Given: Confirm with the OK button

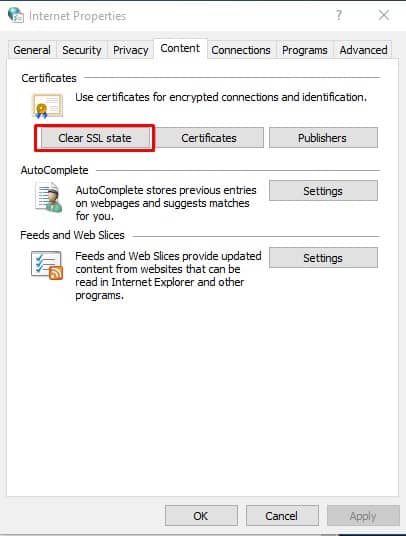Looking at the screenshot, I should coord(201,515).
